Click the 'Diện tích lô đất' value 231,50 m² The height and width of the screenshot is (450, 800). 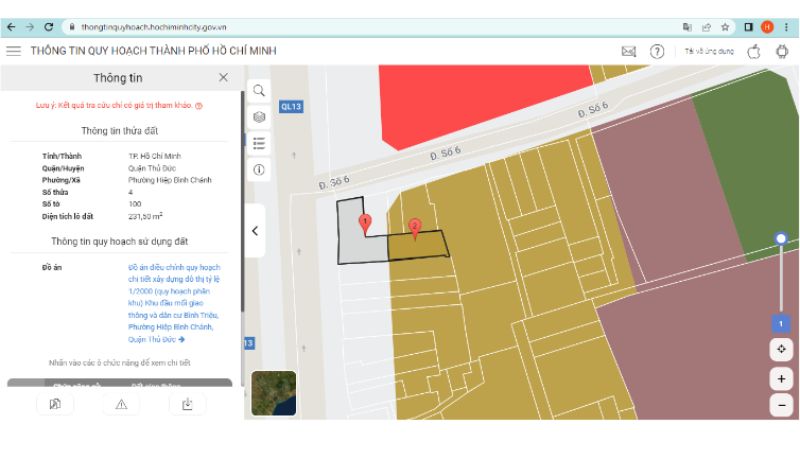tap(145, 216)
